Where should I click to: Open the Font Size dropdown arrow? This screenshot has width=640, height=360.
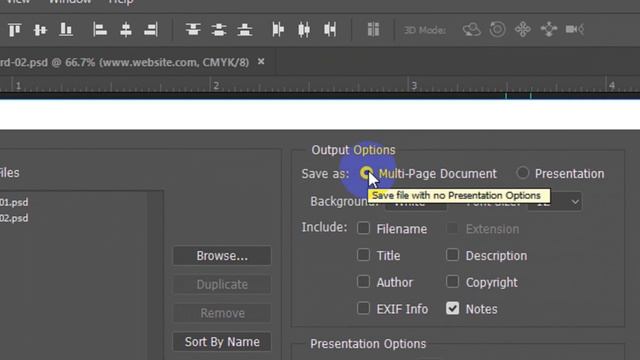574,202
